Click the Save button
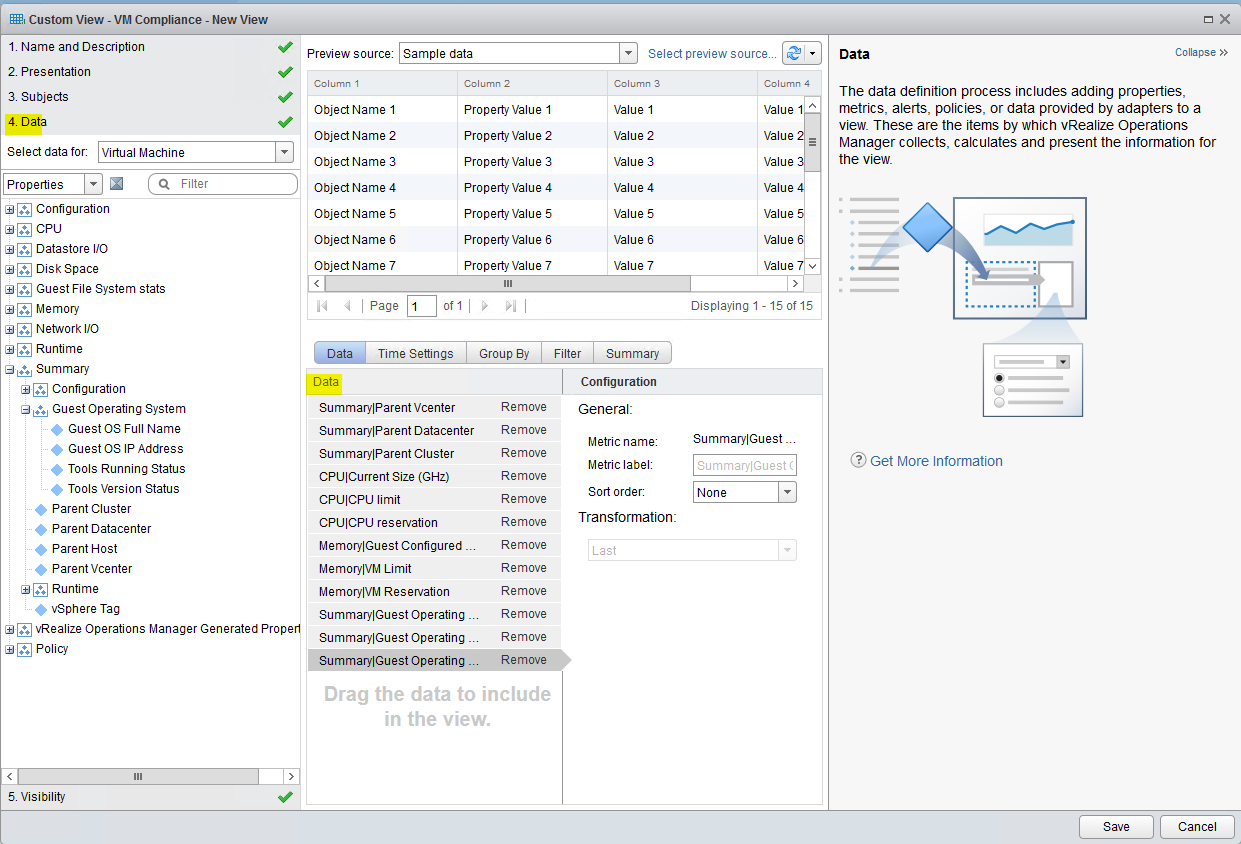 pyautogui.click(x=1116, y=827)
